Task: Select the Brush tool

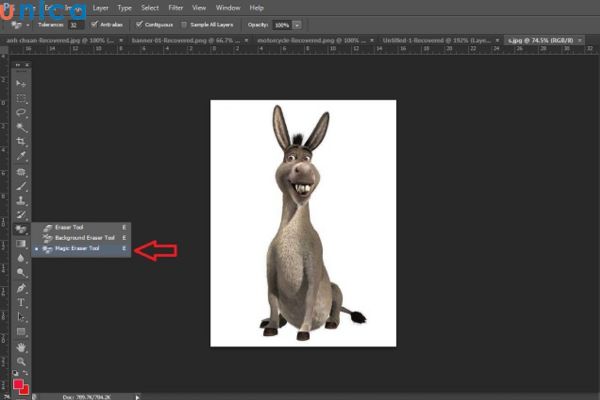Action: 21,186
